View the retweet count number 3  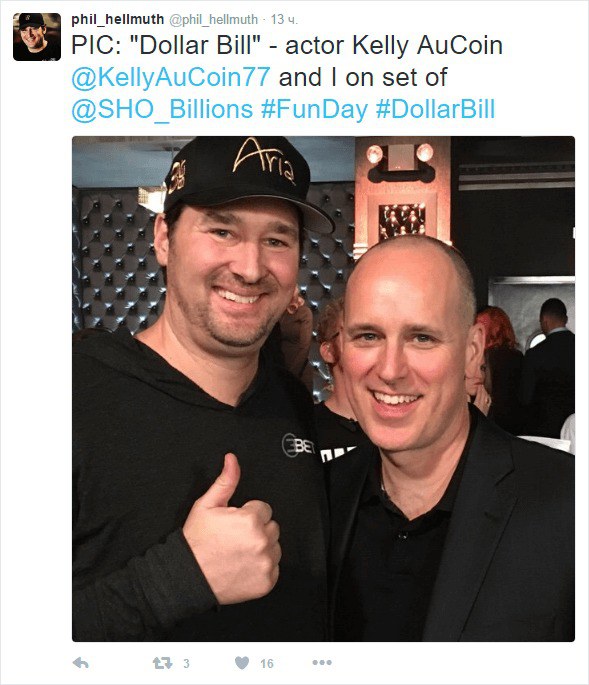point(186,664)
